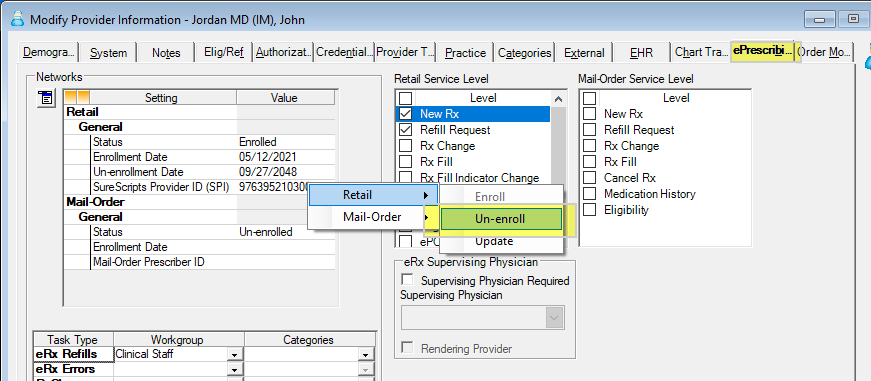Choose Un-enroll from the Retail submenu
This screenshot has width=871, height=381.
[501, 219]
